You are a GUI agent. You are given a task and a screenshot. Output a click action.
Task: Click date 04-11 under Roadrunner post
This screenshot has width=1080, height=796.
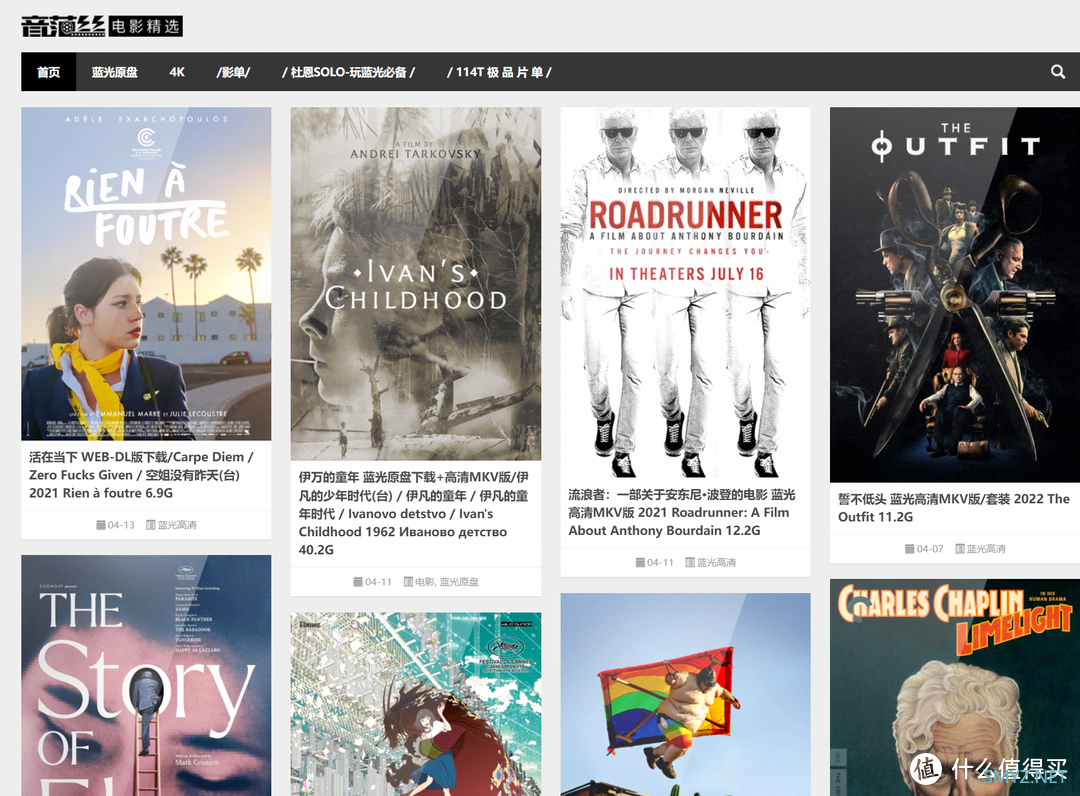(x=660, y=563)
